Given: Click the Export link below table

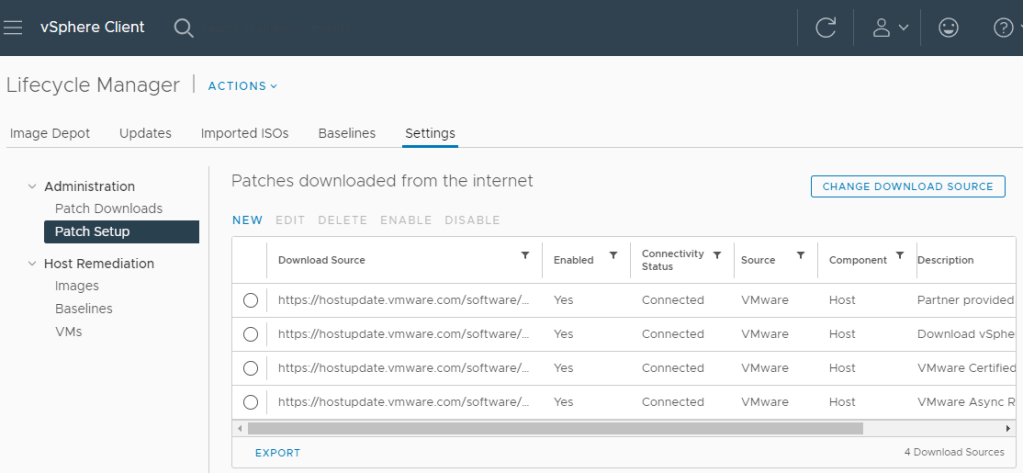Looking at the screenshot, I should click(x=277, y=453).
